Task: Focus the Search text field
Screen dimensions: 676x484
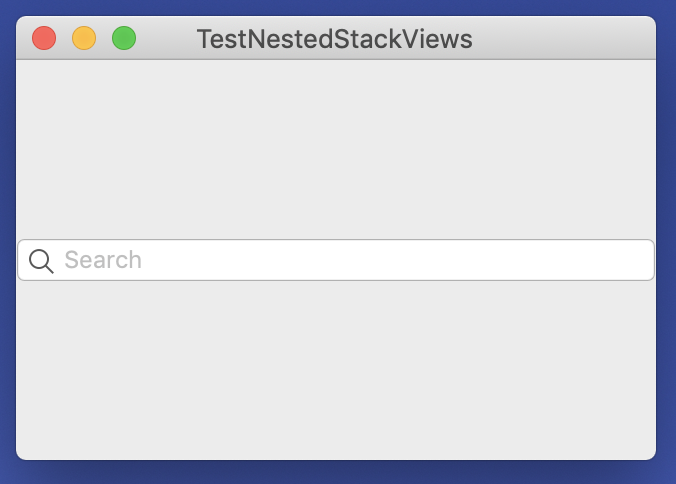Action: (x=336, y=260)
